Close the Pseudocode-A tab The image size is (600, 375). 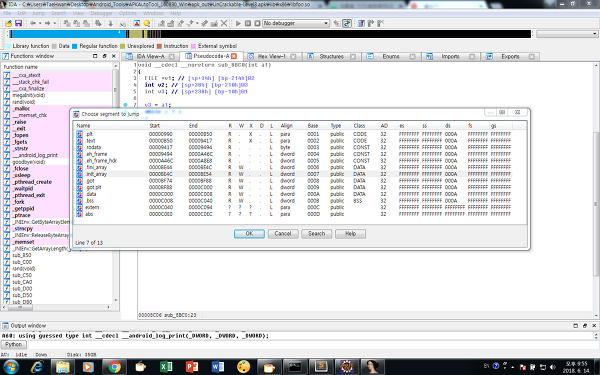(234, 56)
